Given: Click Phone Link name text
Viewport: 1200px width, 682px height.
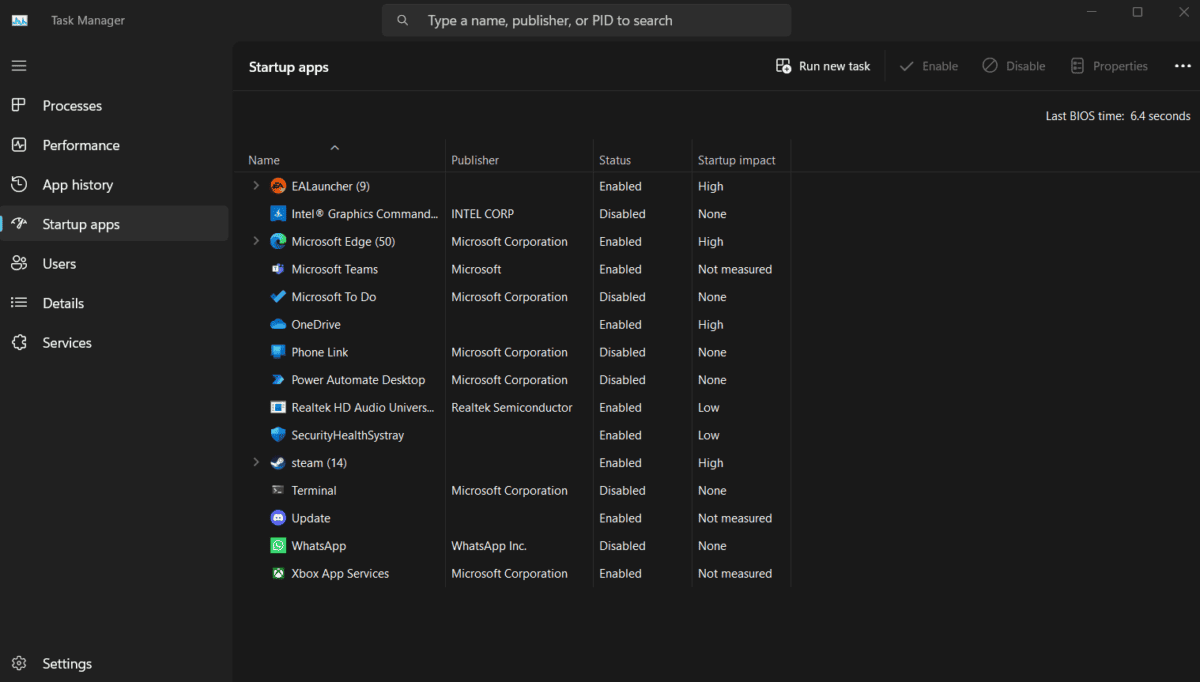Looking at the screenshot, I should pos(320,352).
